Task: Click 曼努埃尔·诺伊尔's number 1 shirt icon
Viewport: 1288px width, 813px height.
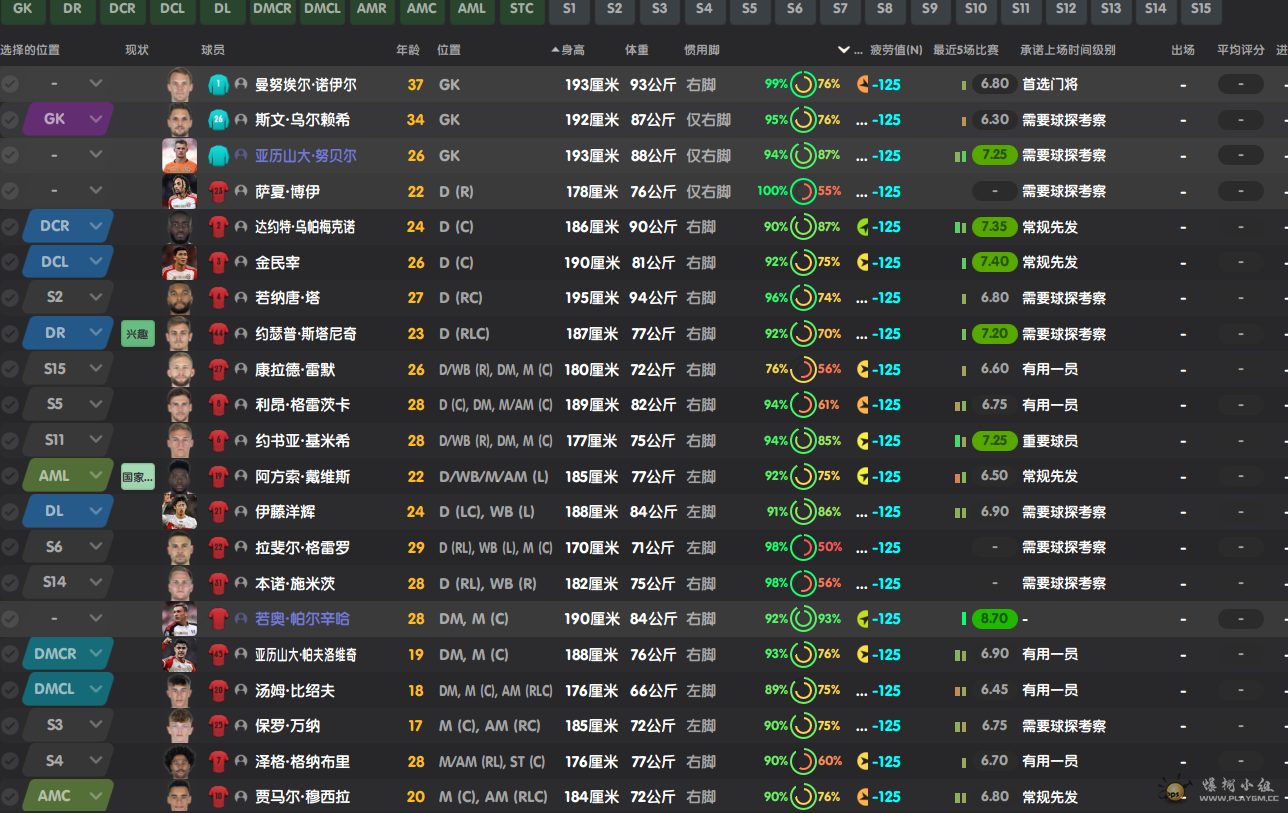Action: (x=218, y=85)
